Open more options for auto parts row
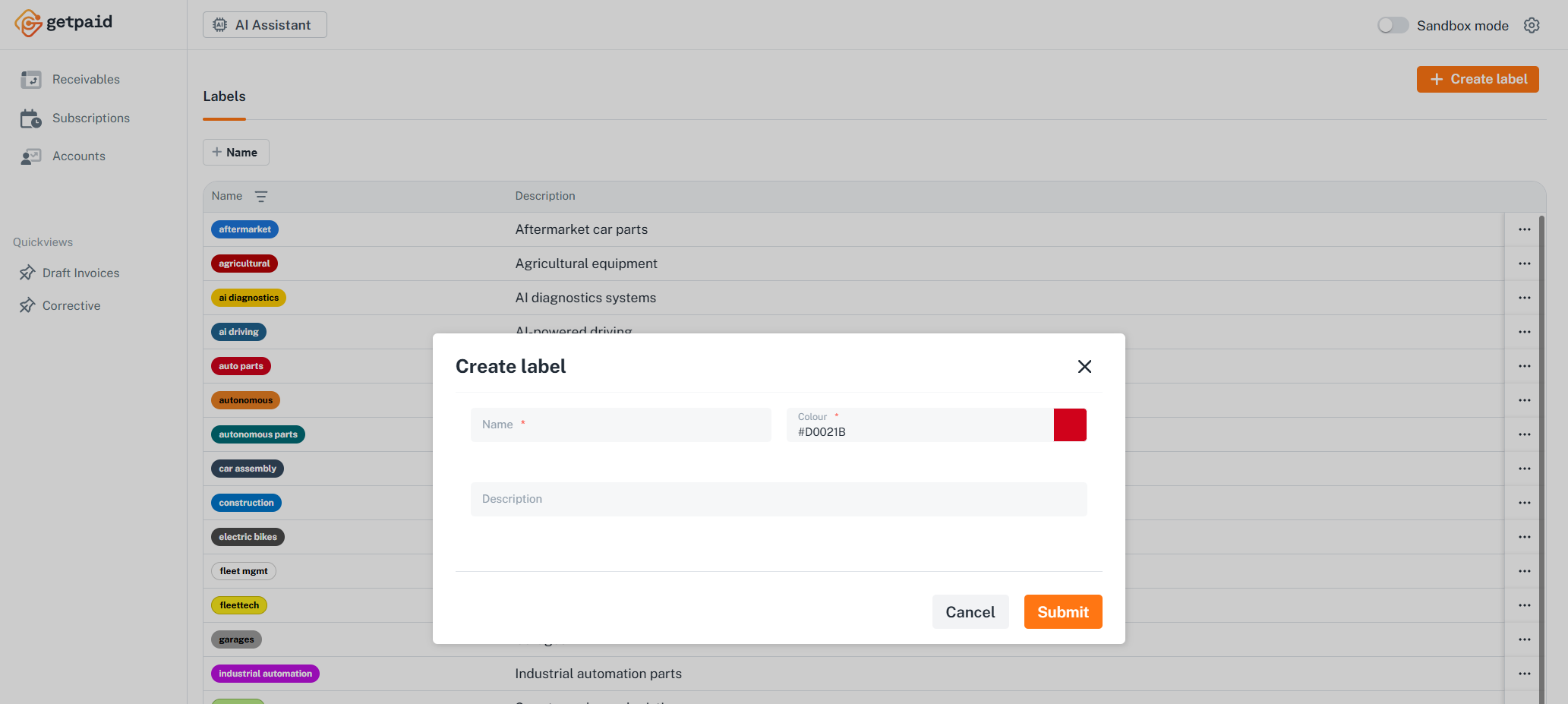The image size is (1568, 704). point(1524,366)
